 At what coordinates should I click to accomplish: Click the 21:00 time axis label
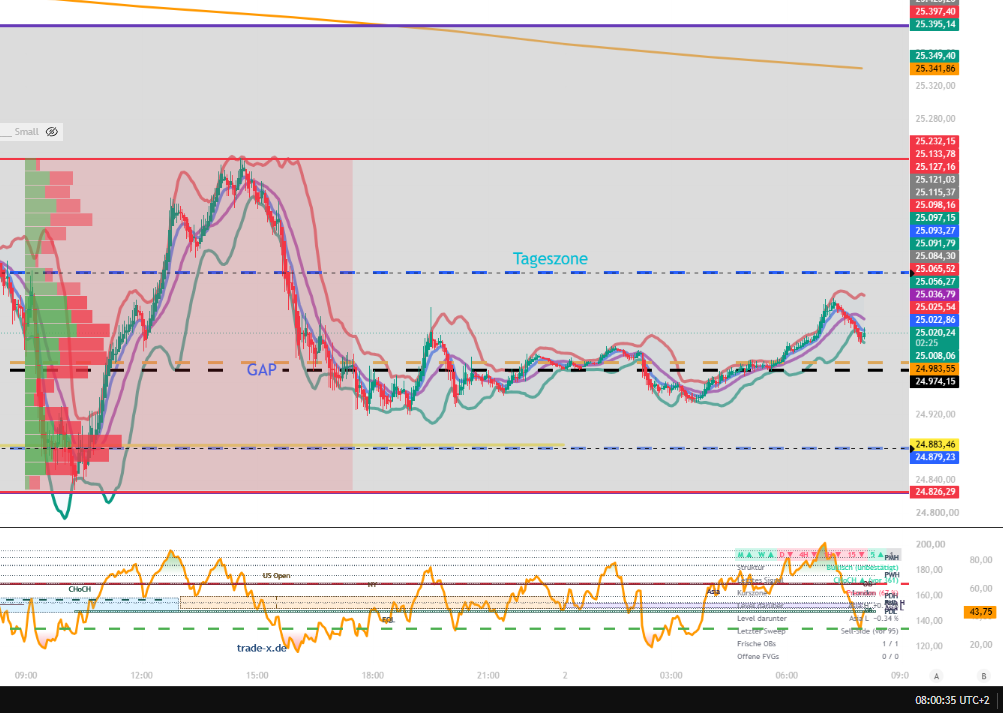488,675
